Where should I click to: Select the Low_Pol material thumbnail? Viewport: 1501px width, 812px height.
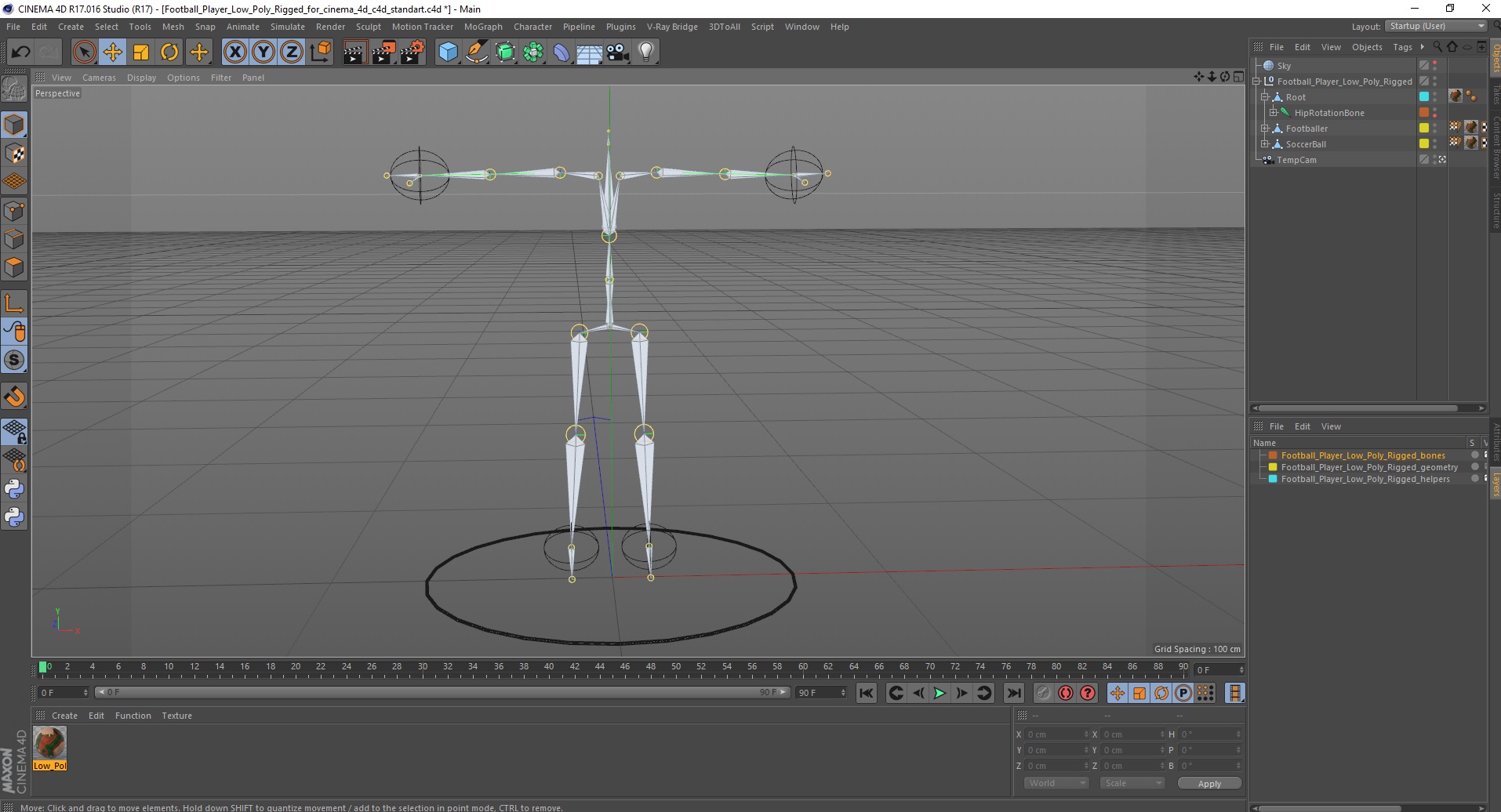pyautogui.click(x=49, y=743)
